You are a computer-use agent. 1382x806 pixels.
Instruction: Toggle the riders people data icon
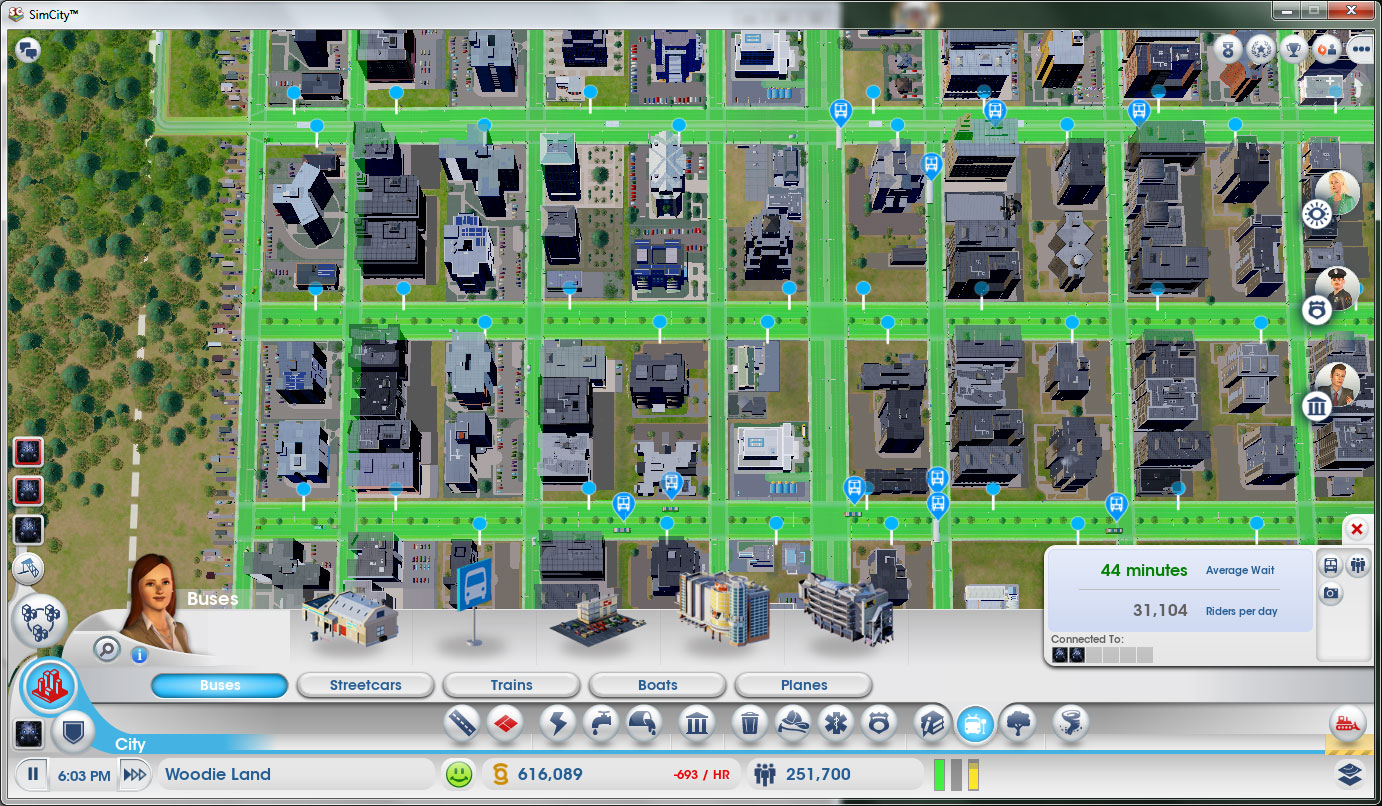click(x=1357, y=565)
